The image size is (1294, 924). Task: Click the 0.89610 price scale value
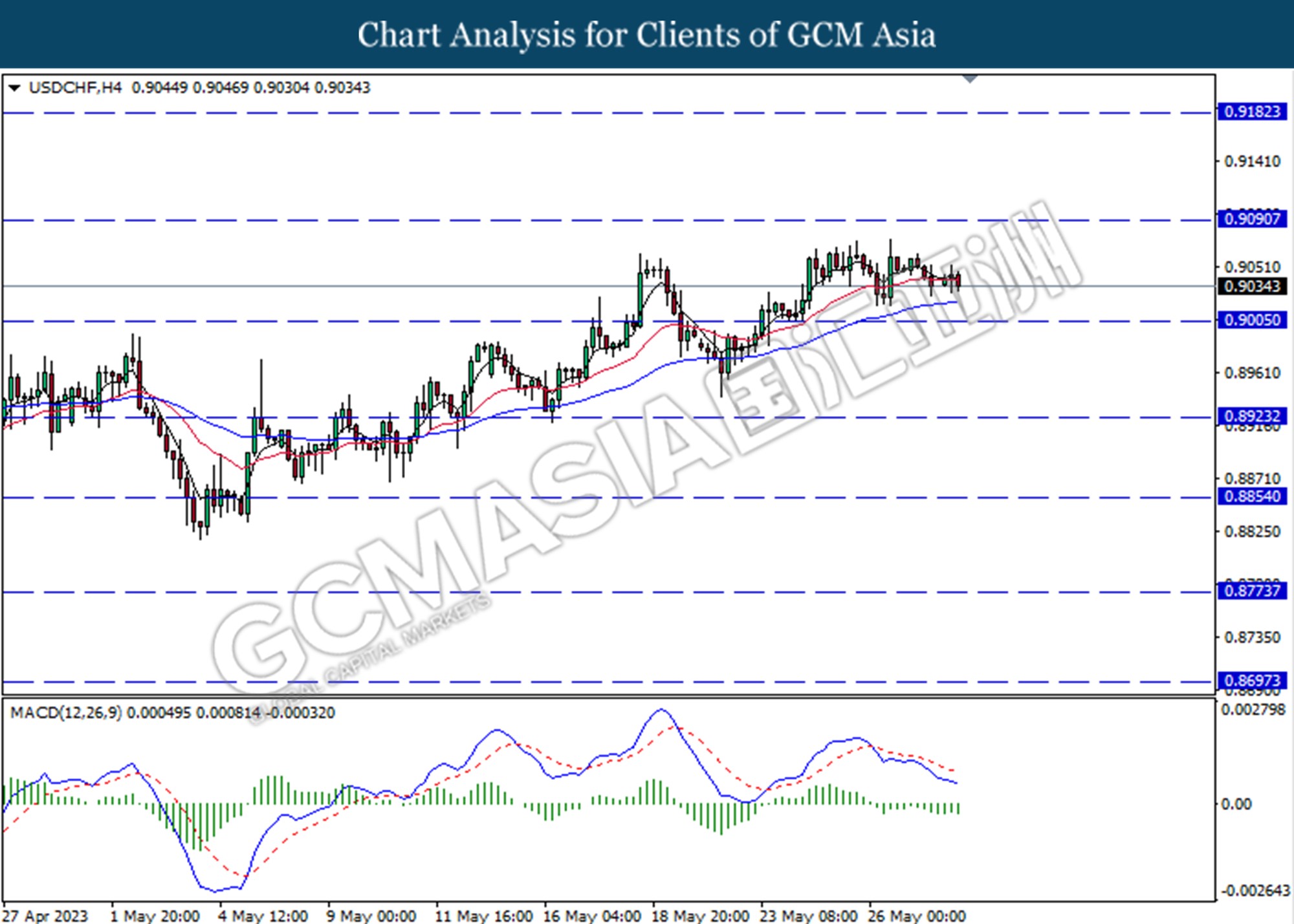click(1252, 373)
